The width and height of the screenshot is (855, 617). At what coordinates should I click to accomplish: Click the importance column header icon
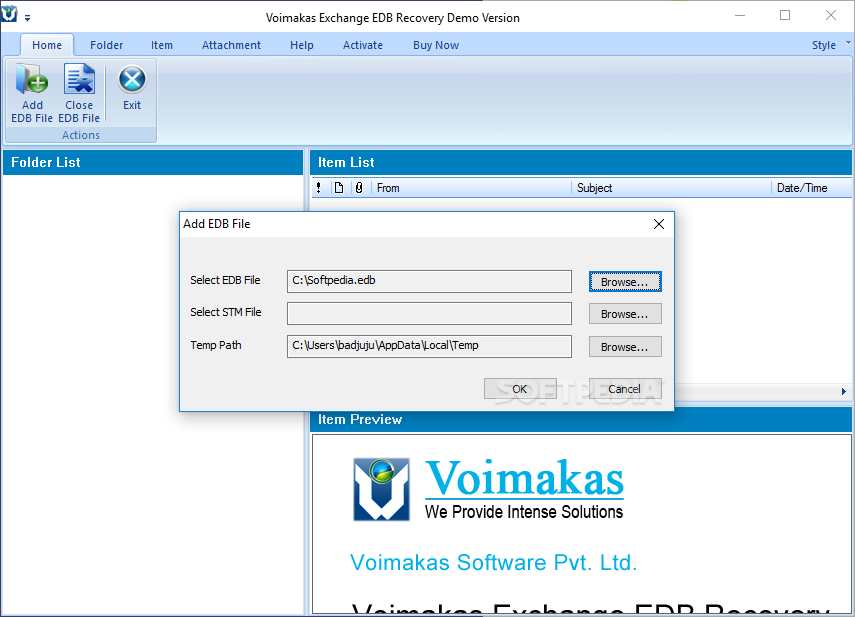point(318,188)
